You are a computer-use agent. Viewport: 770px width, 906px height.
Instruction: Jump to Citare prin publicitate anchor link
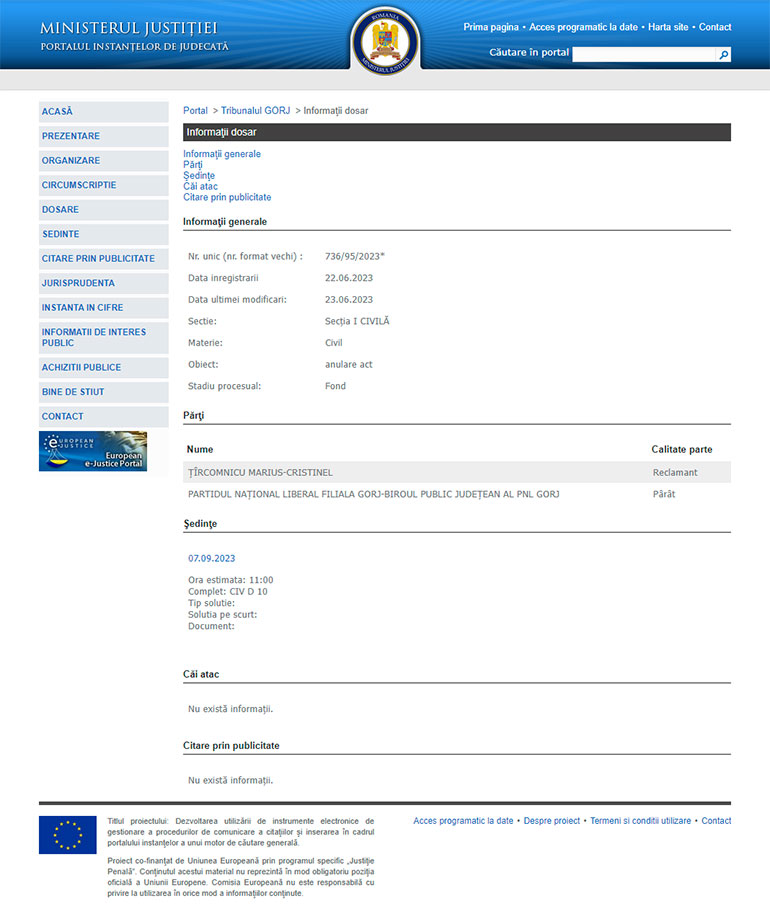click(x=227, y=197)
